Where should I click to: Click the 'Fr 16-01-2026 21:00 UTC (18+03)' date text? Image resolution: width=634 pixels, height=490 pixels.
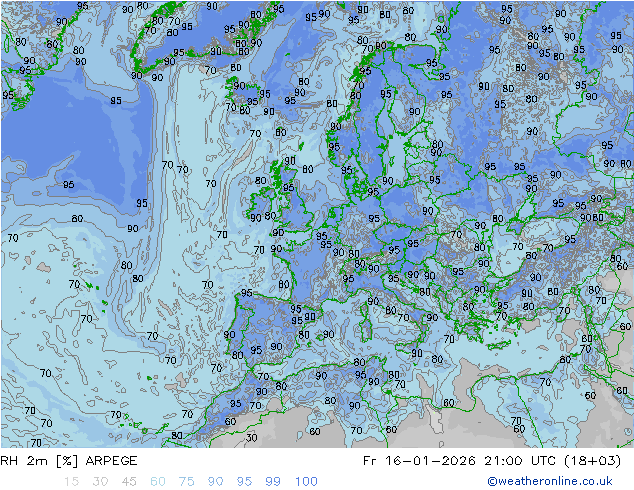pos(492,460)
